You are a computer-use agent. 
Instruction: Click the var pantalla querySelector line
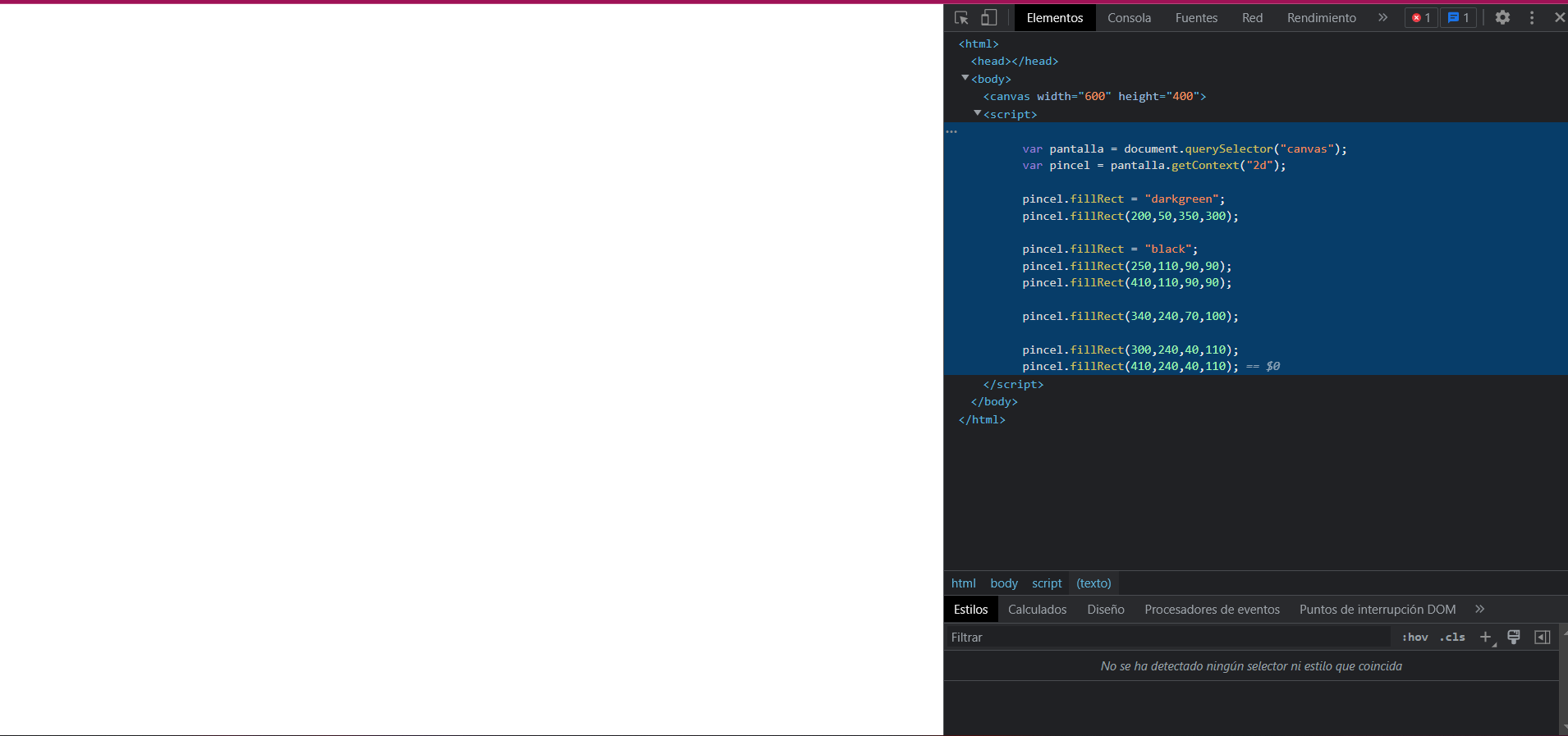1185,149
